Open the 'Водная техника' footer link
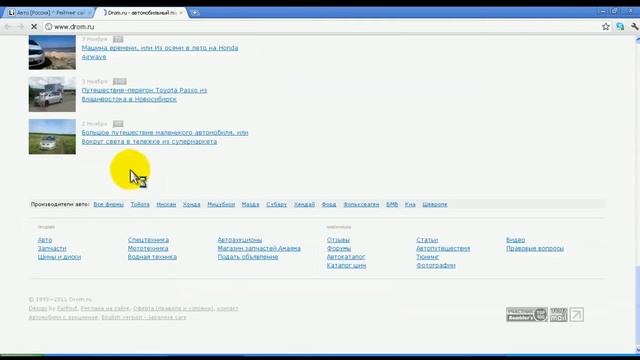Viewport: 640px width, 360px height. (152, 257)
